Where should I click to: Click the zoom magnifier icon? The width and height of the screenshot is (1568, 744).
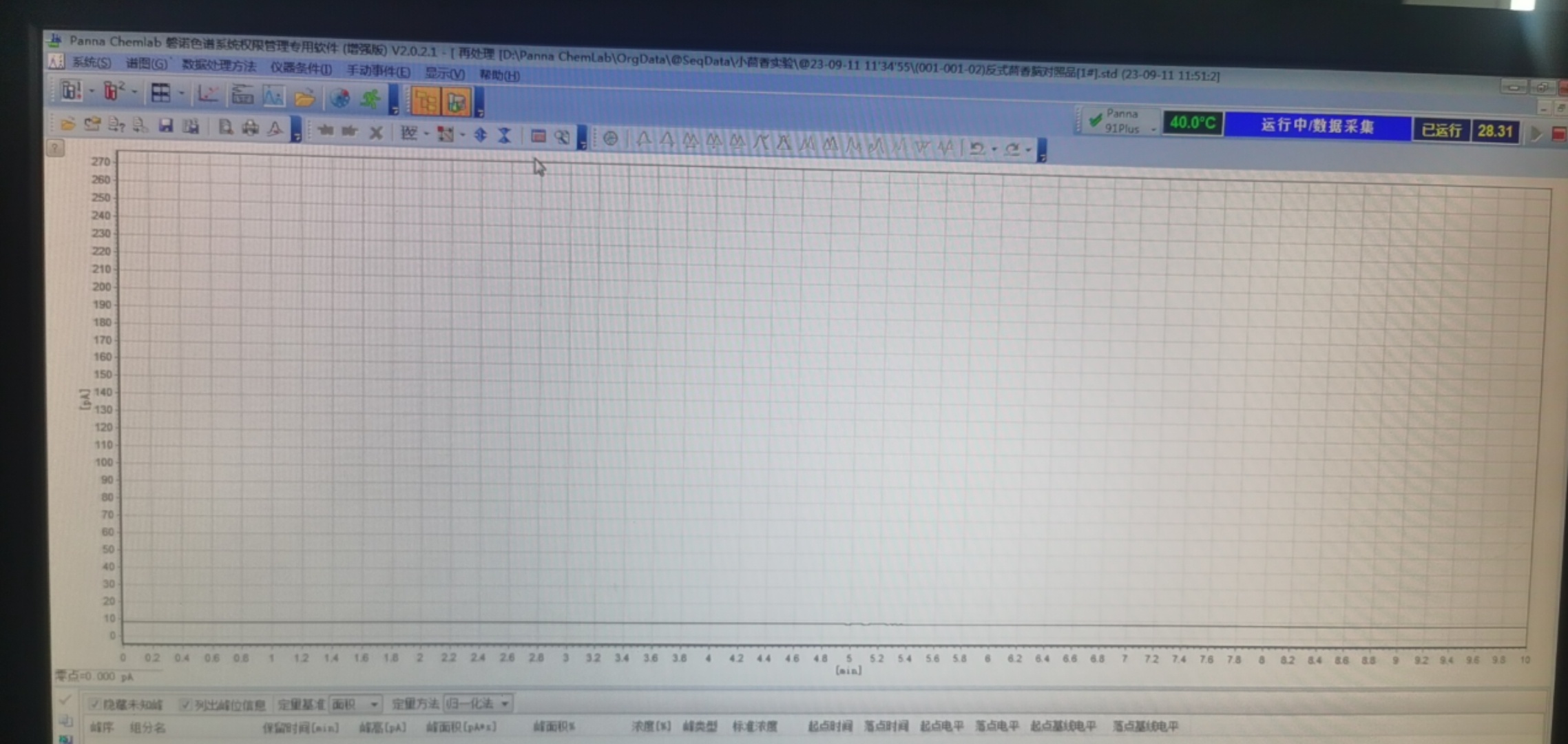562,137
